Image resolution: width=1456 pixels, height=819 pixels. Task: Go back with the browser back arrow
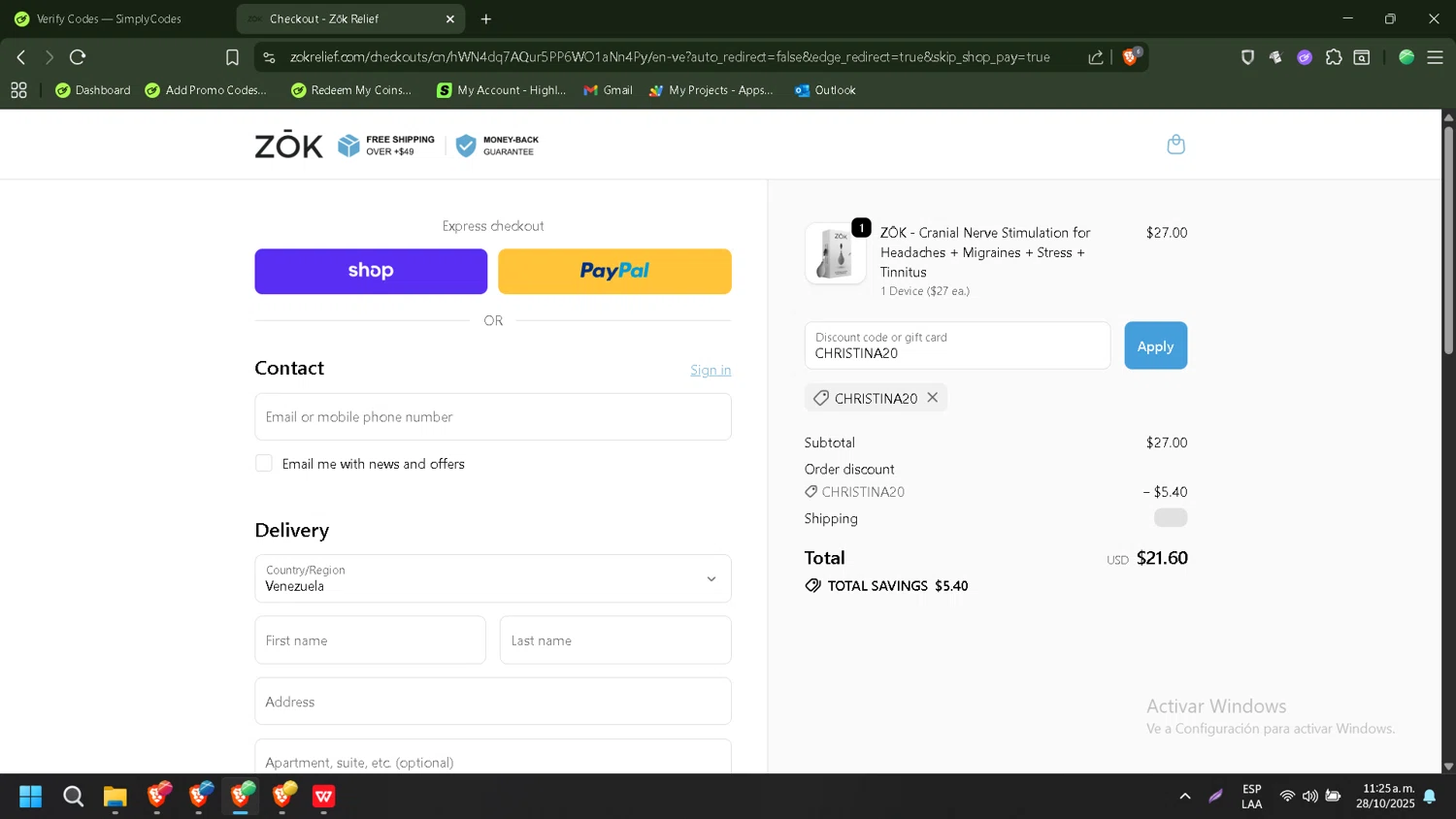coord(20,57)
